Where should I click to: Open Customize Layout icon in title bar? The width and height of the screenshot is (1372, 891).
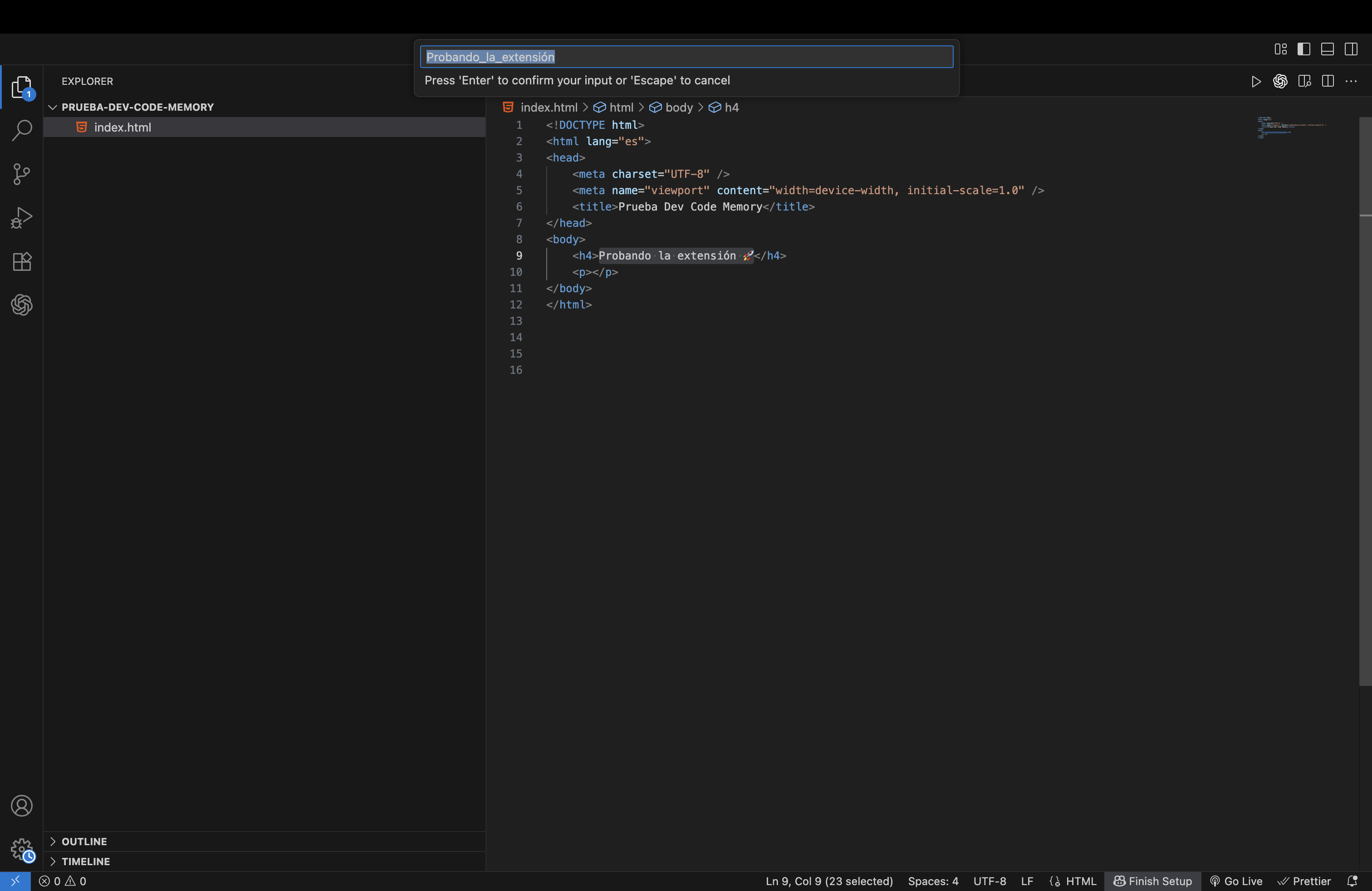pyautogui.click(x=1280, y=49)
